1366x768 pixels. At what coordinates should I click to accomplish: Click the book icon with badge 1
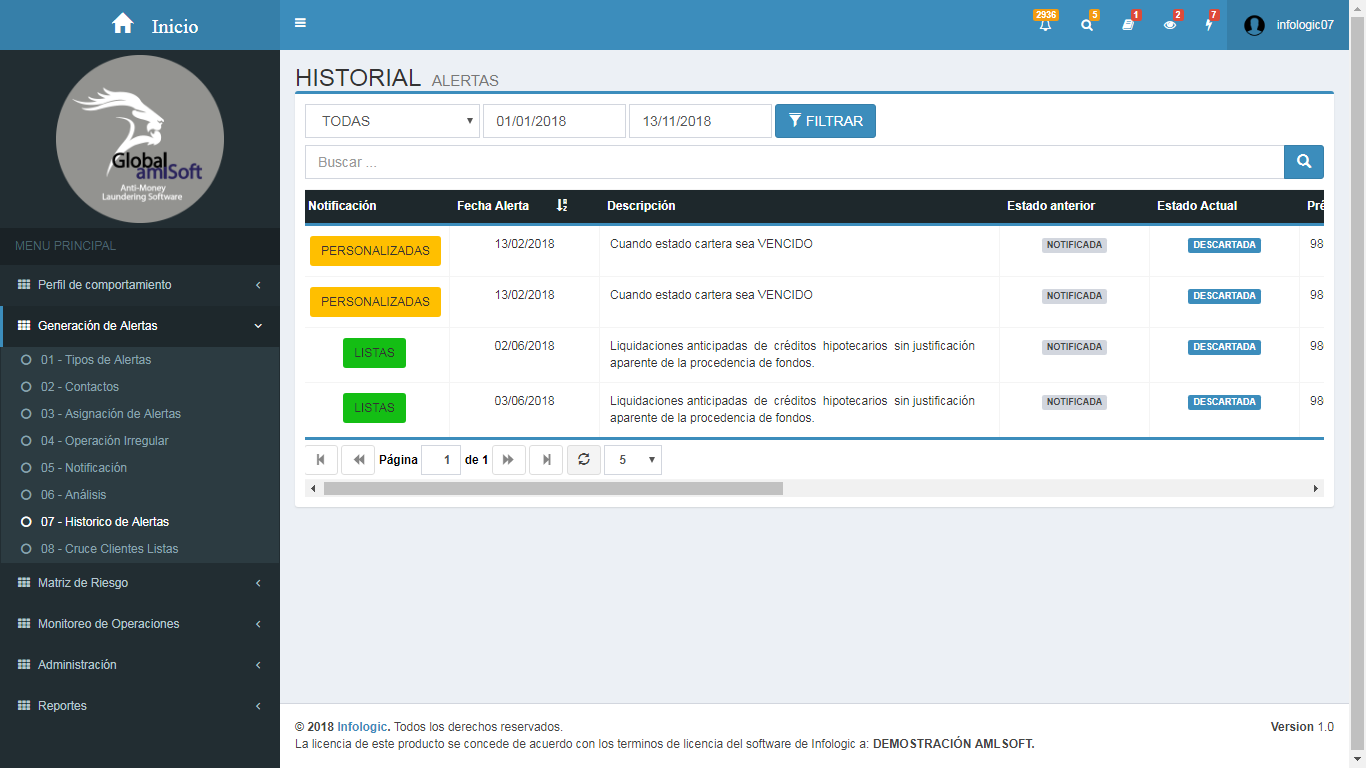(x=1128, y=25)
